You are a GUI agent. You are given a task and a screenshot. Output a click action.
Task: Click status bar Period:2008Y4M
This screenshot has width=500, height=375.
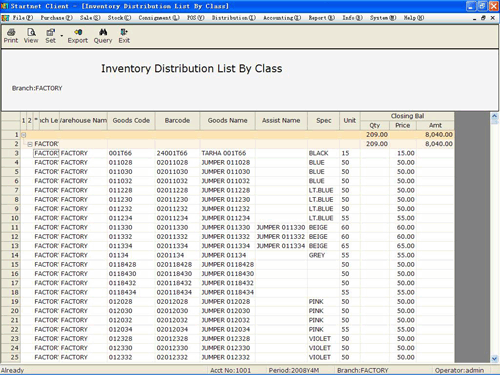pyautogui.click(x=294, y=370)
